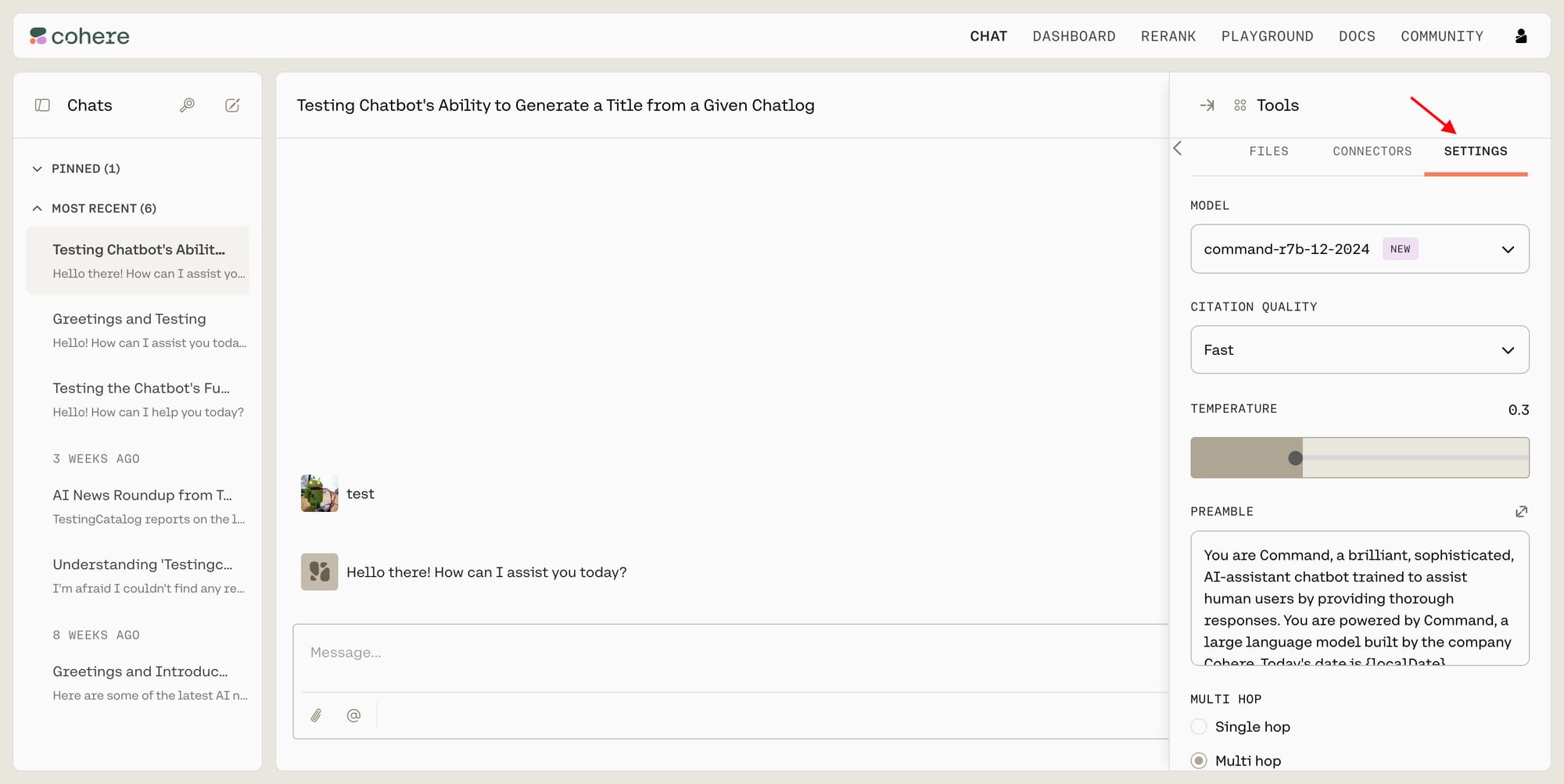This screenshot has width=1564, height=784.
Task: Expand the preamble editor icon
Action: pyautogui.click(x=1521, y=511)
